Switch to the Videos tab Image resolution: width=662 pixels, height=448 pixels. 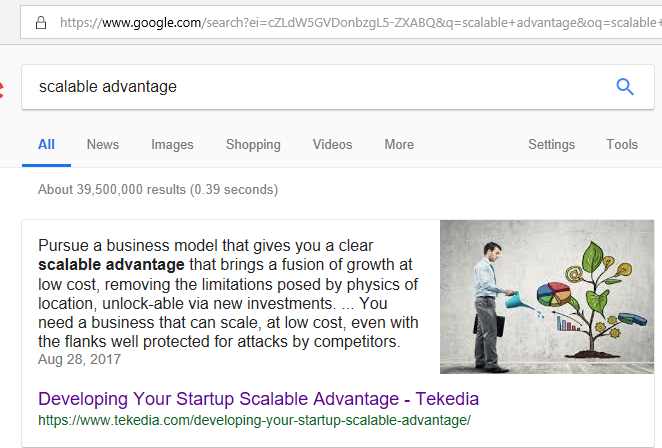pos(332,145)
